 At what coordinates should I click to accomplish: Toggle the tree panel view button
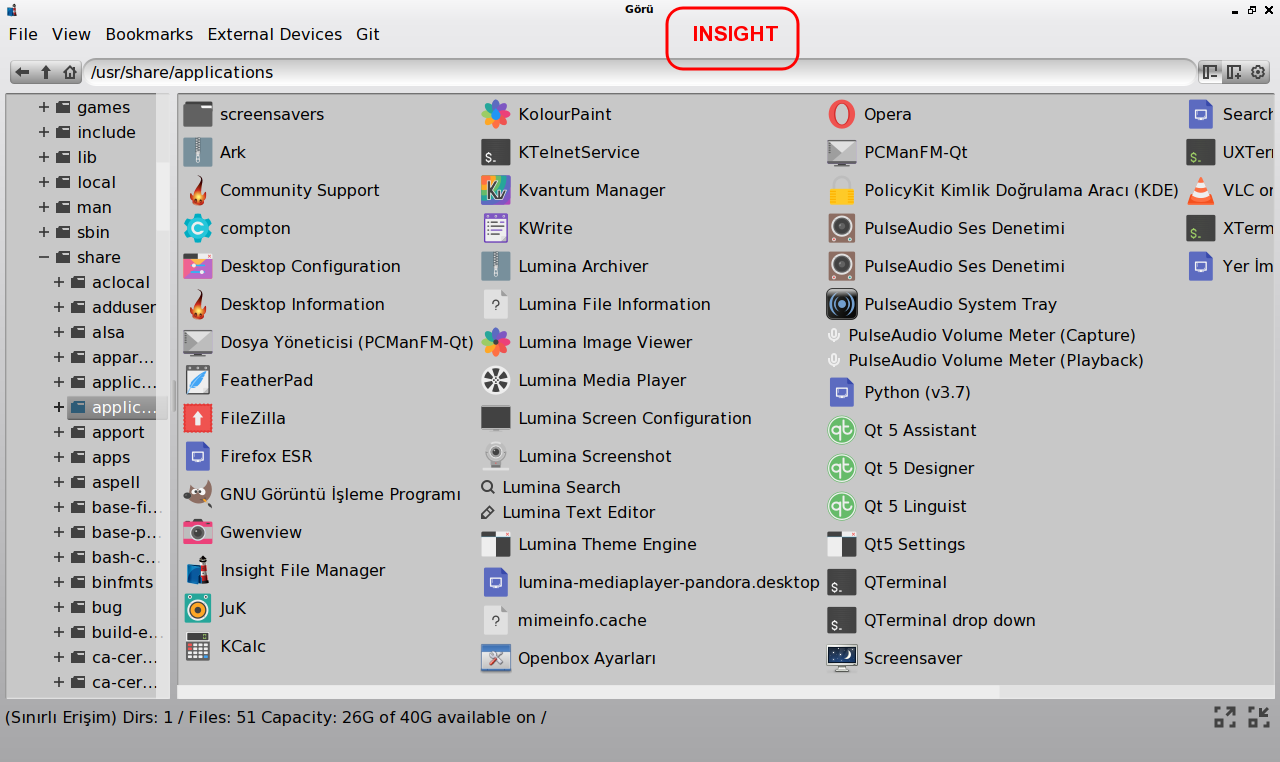(1210, 72)
